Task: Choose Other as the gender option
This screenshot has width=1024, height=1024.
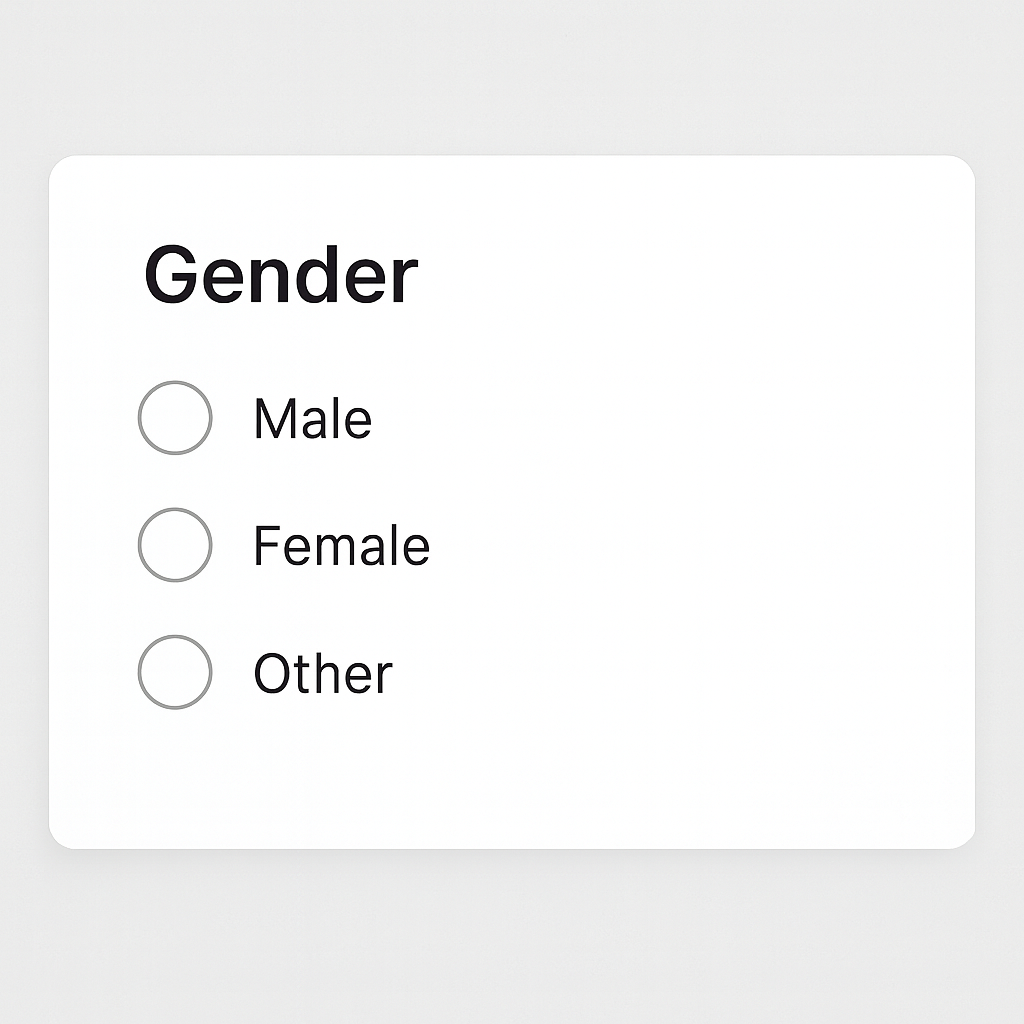Action: pos(175,672)
